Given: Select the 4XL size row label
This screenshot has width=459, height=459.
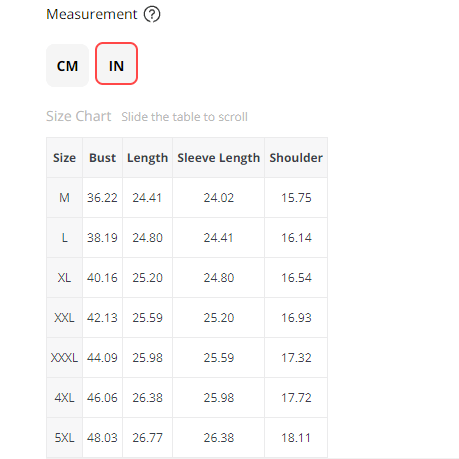Looking at the screenshot, I should 64,398.
